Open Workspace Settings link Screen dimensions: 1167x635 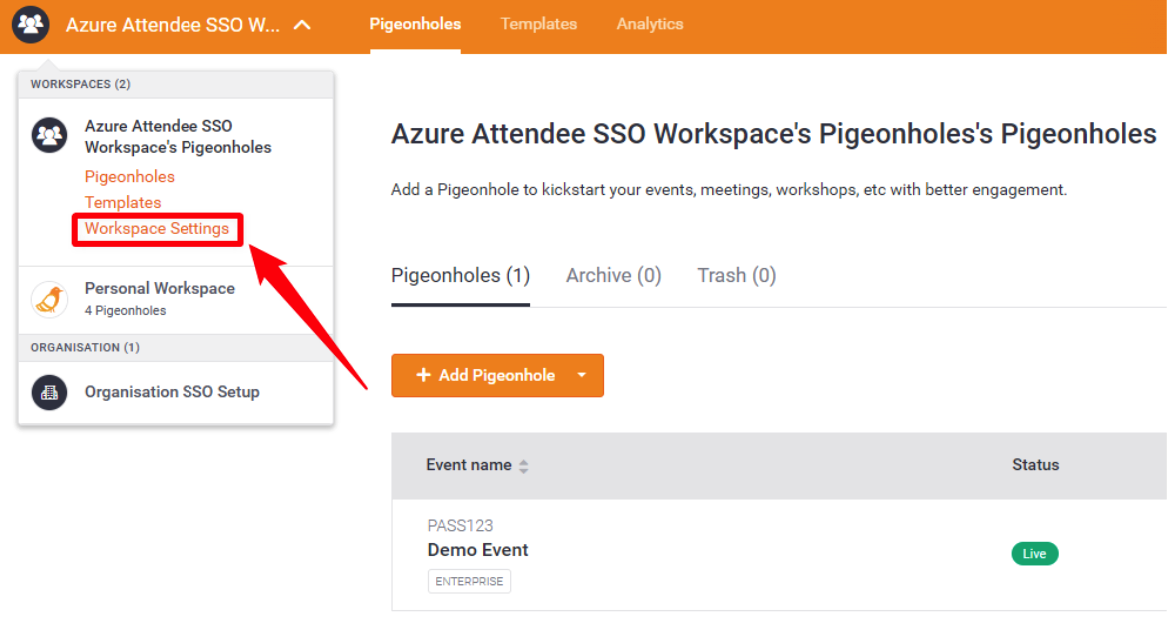[x=157, y=229]
